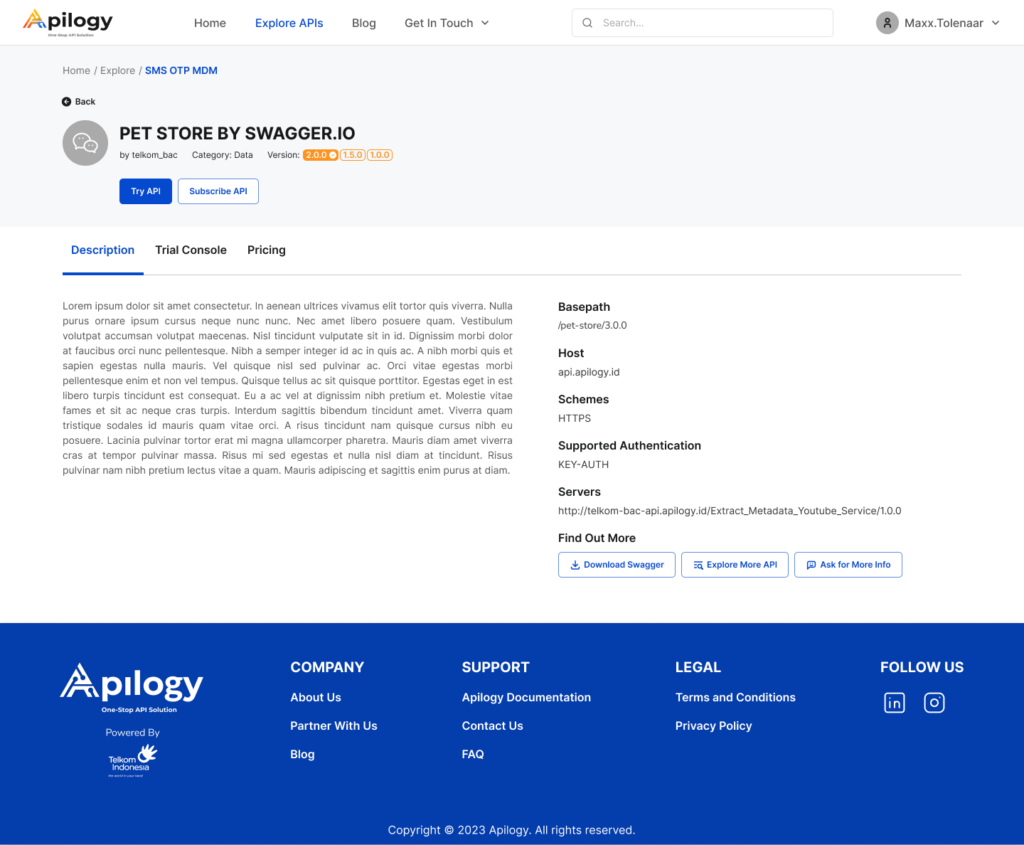
Task: Click the Ask for More Info button
Action: (x=848, y=565)
